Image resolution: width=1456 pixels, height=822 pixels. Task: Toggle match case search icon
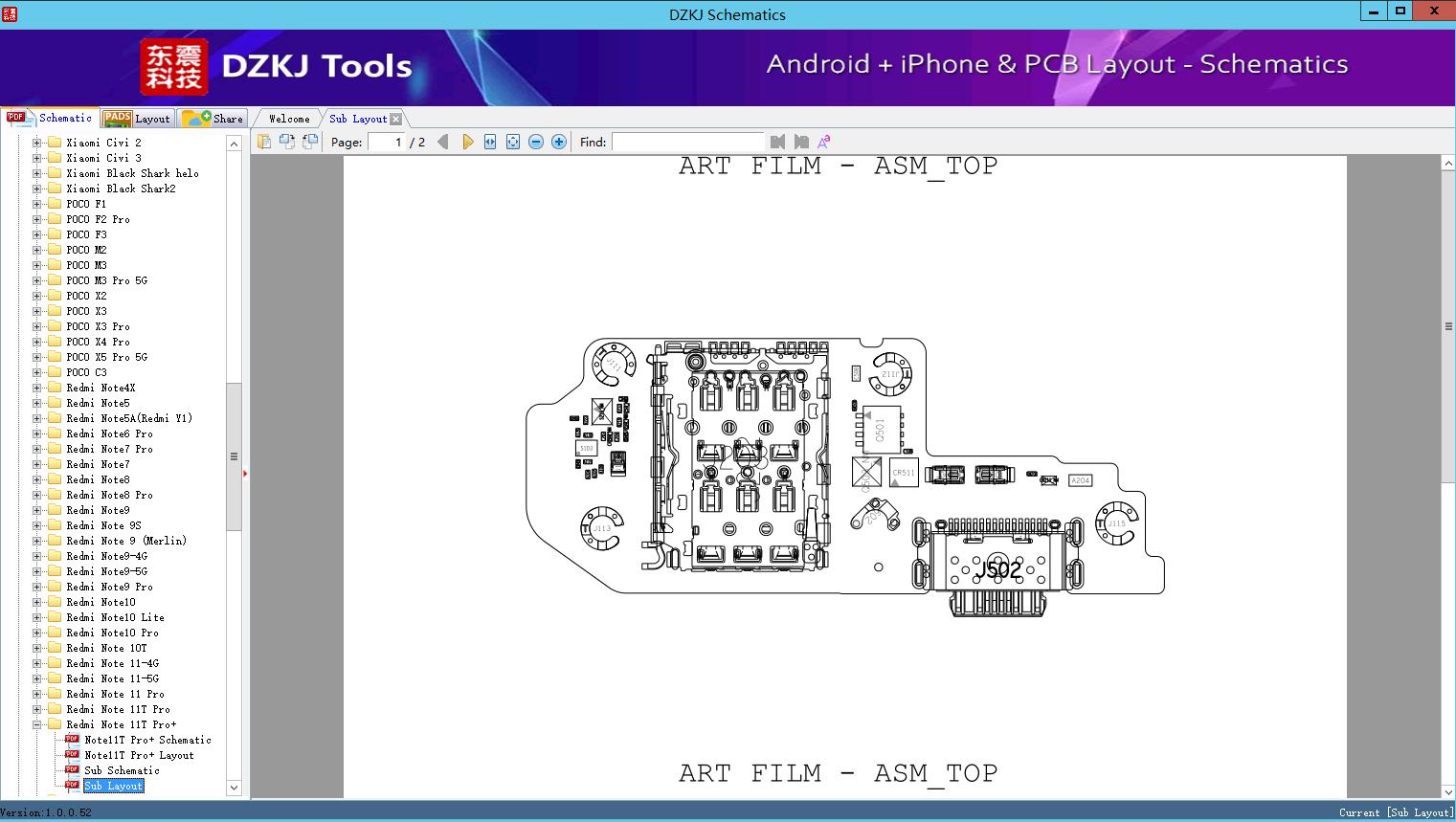[x=824, y=142]
